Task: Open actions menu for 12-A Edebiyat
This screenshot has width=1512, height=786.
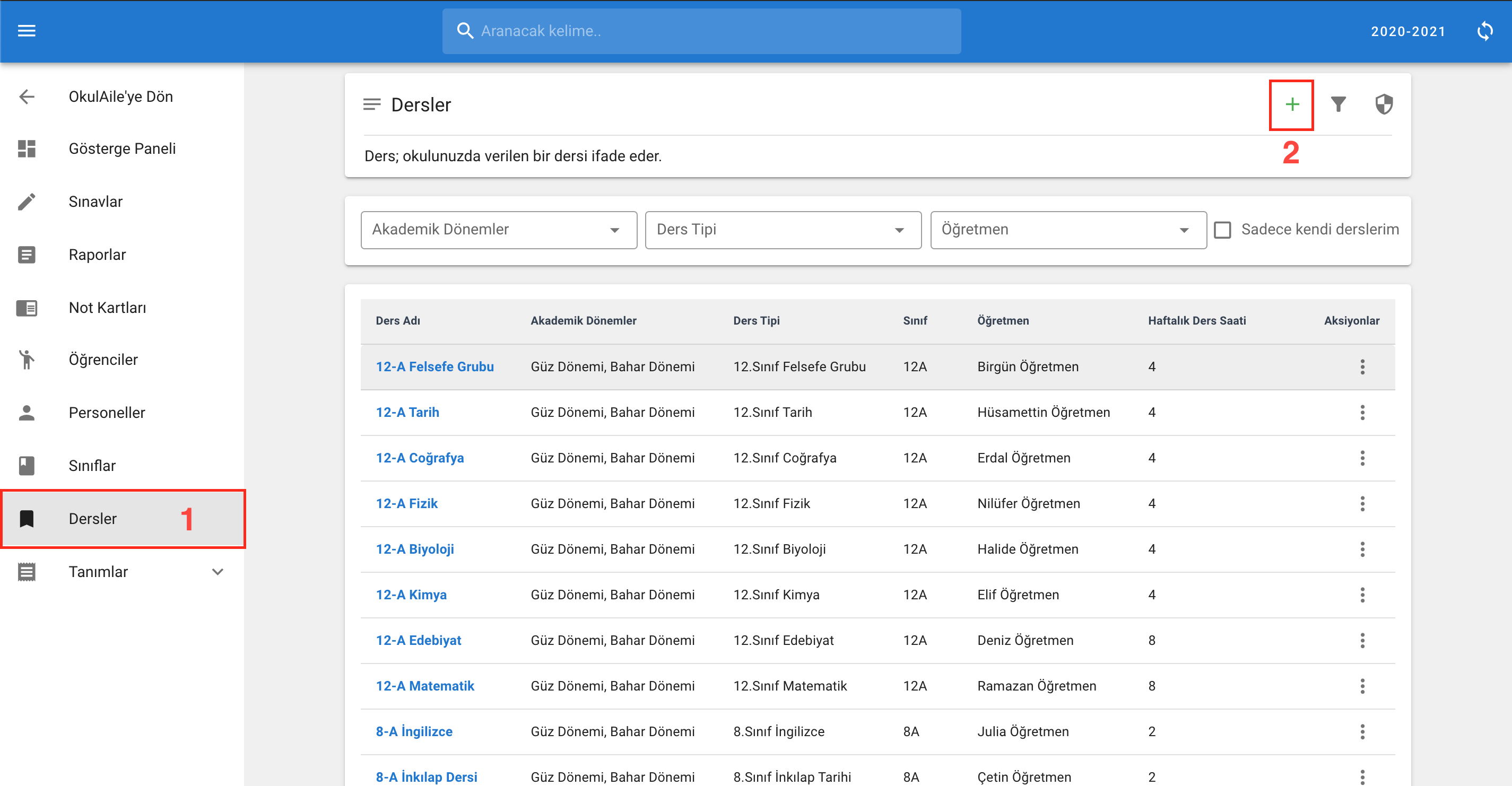Action: [x=1362, y=641]
